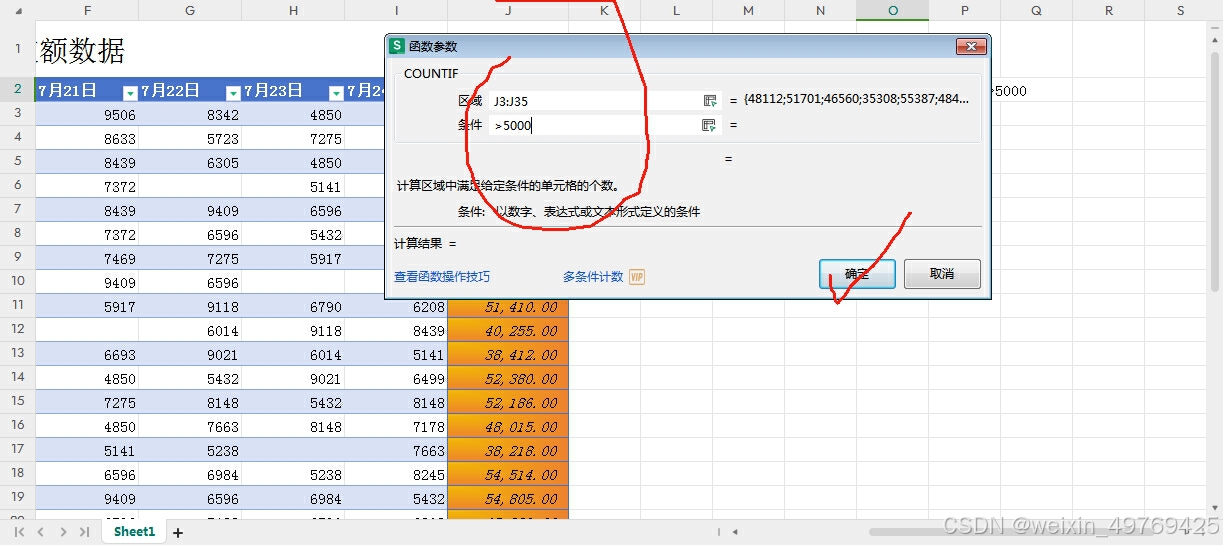Click the VIP badge next to 多条件计数
Viewport: 1223px width, 545px height.
pyautogui.click(x=637, y=277)
